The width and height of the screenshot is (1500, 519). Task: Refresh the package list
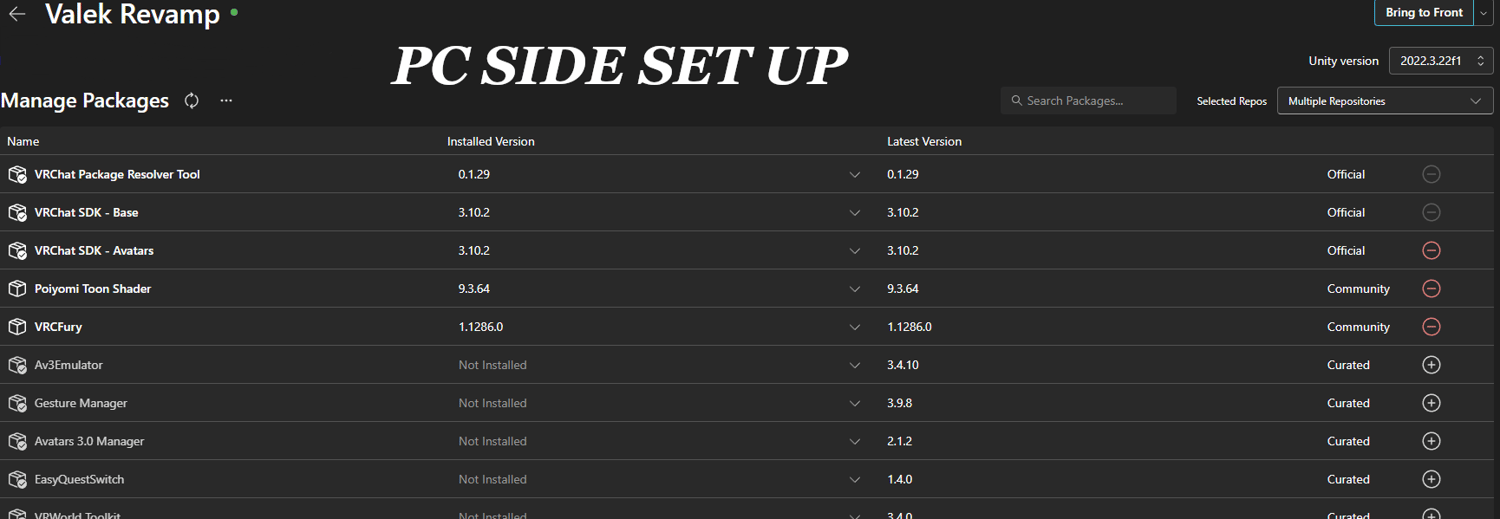click(192, 101)
